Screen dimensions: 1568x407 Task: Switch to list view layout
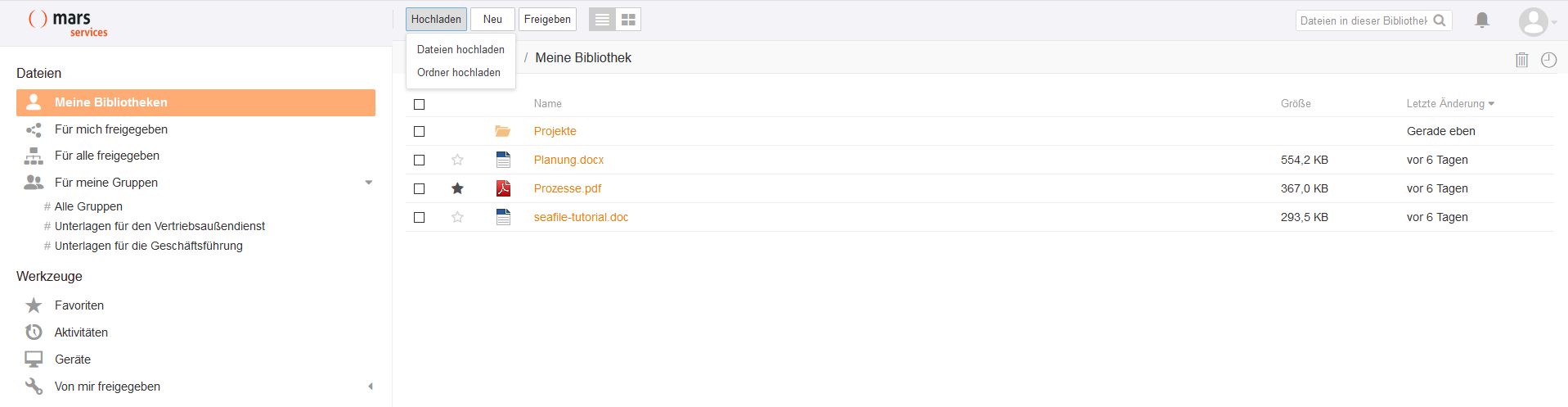[x=602, y=20]
